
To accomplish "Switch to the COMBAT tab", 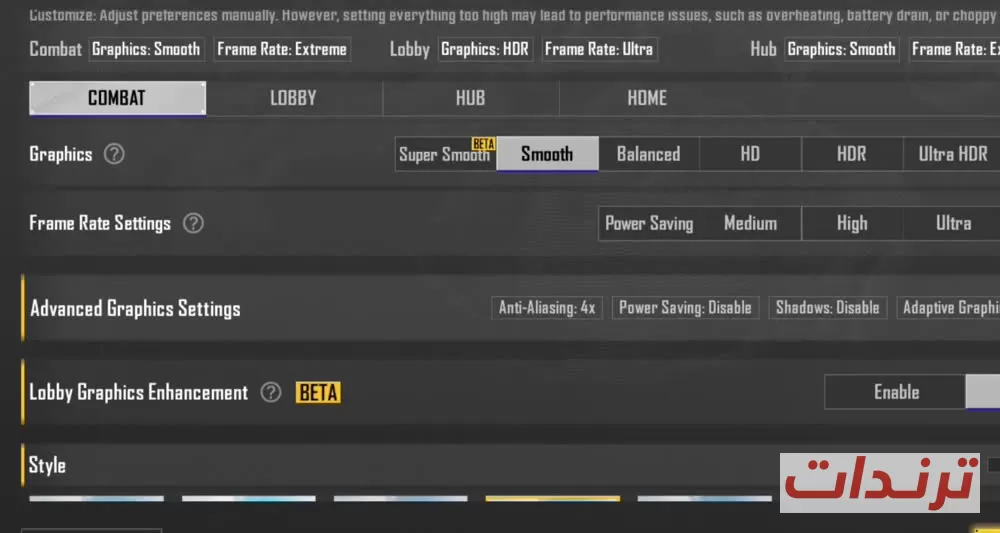I will click(x=117, y=98).
